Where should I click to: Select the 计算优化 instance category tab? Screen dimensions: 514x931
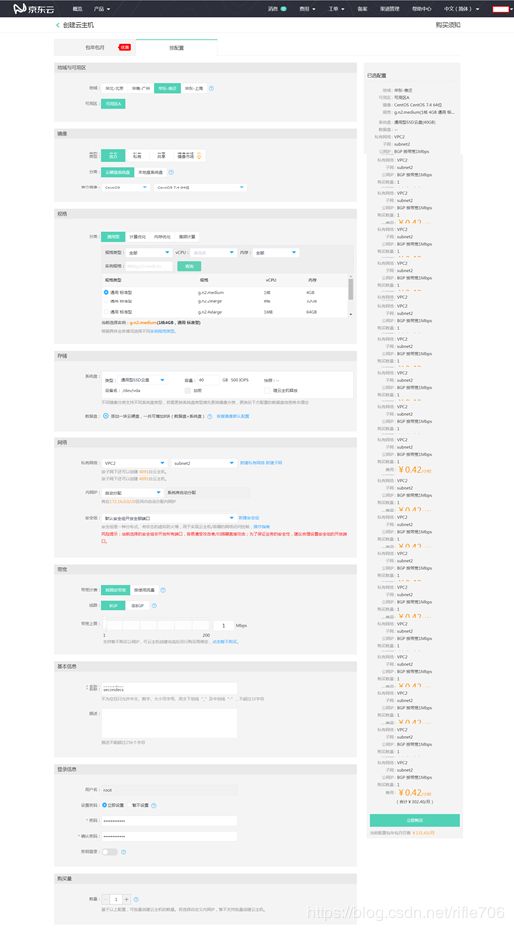137,237
